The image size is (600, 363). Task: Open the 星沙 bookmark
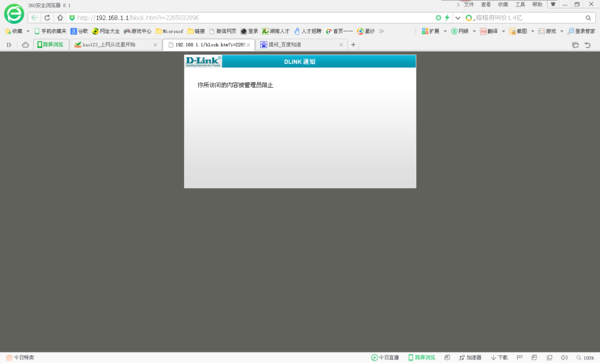click(x=366, y=31)
